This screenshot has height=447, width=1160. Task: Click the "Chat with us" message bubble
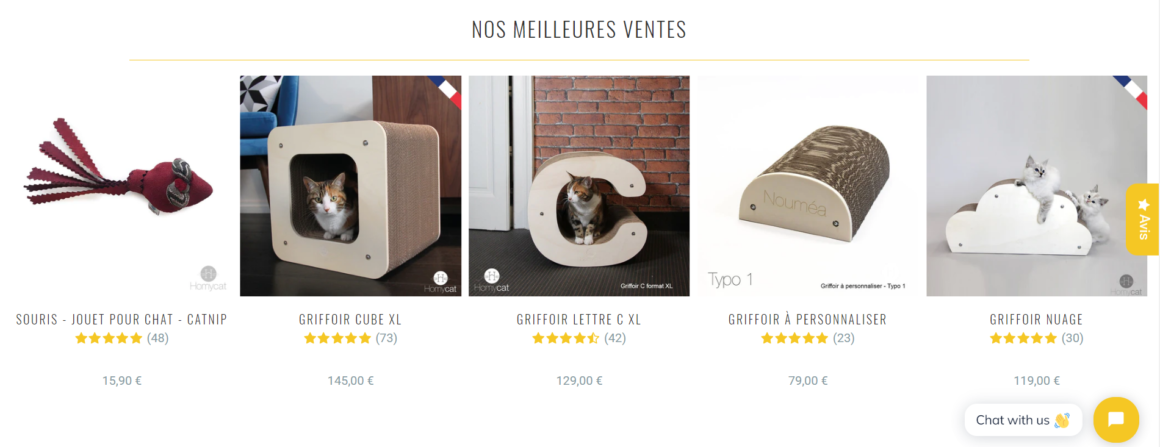click(x=1023, y=420)
